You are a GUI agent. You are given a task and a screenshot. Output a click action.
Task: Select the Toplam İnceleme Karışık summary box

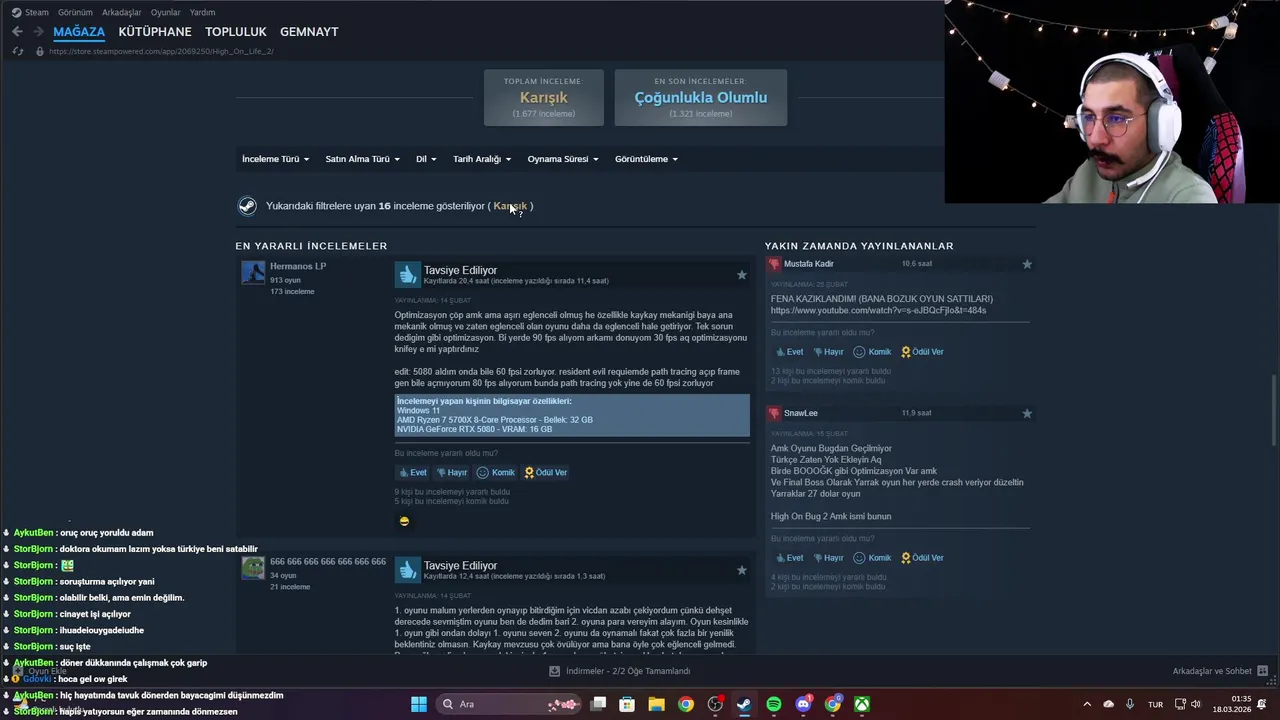click(x=543, y=97)
